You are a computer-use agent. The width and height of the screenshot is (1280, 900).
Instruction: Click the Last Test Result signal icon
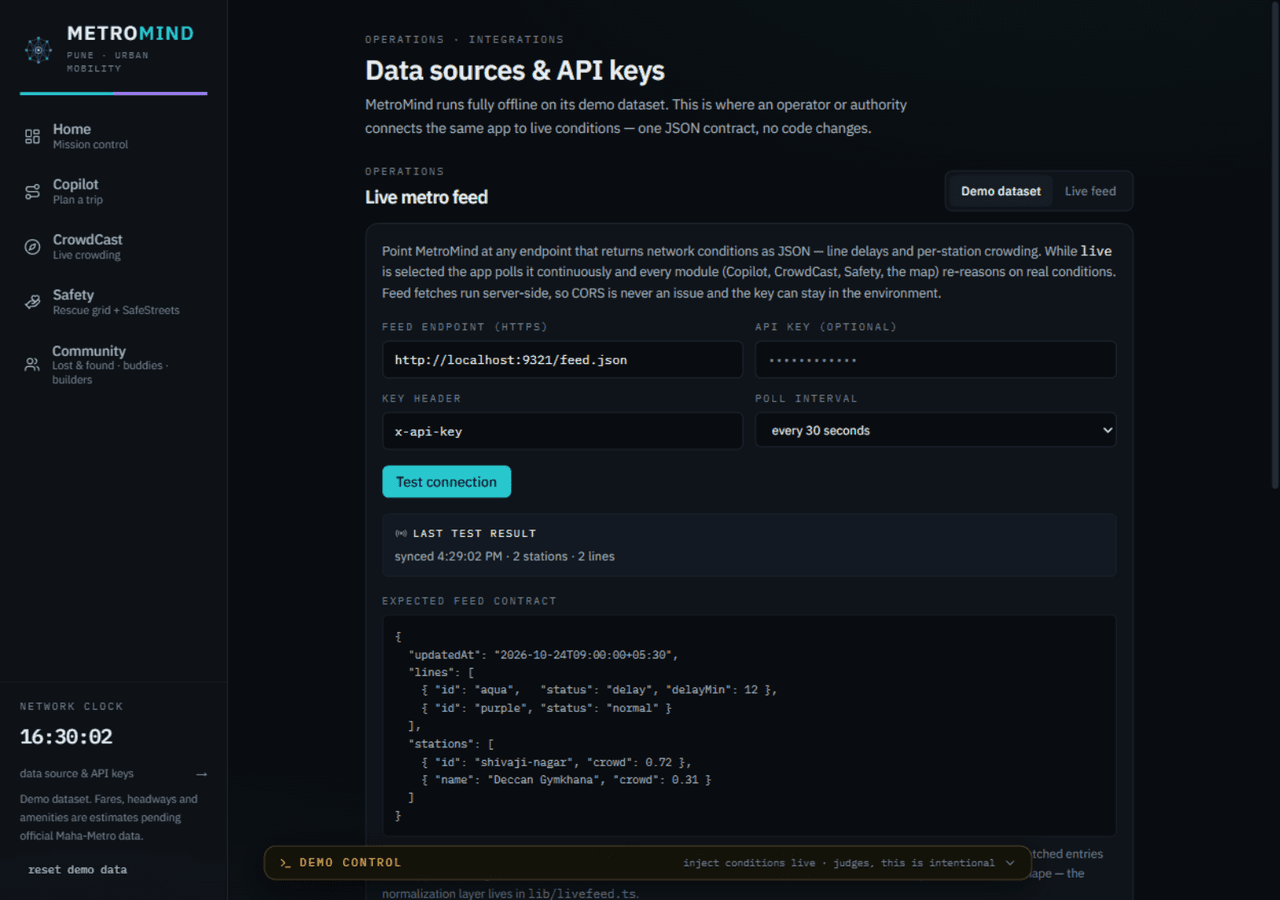pyautogui.click(x=401, y=534)
